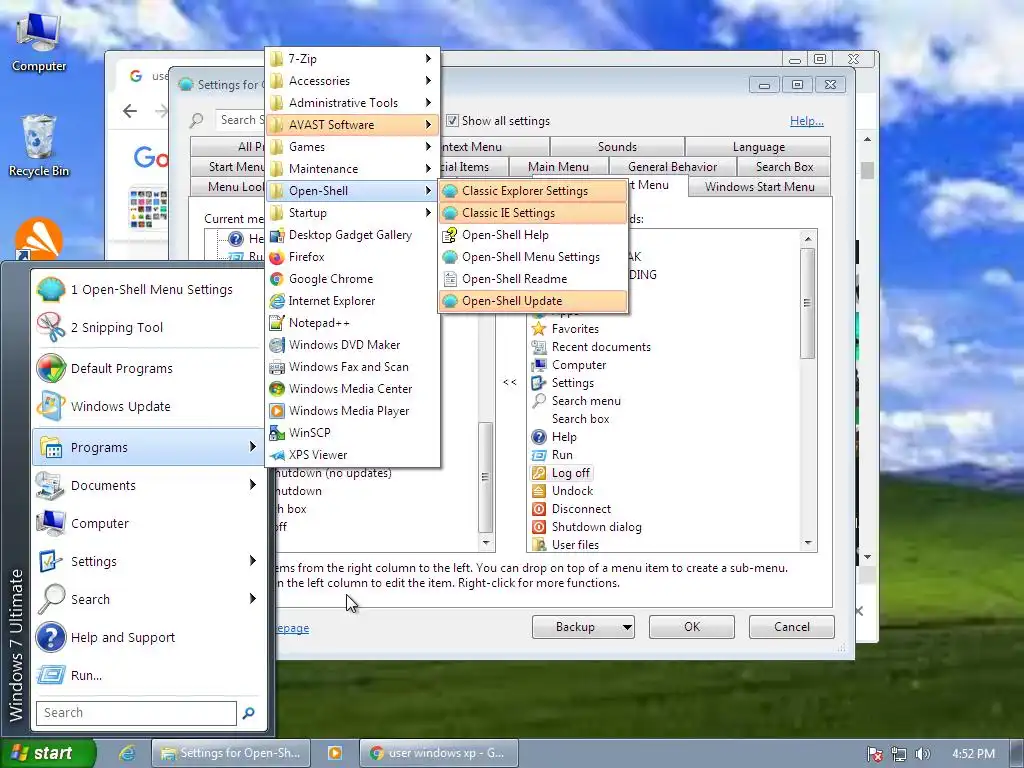Switch to the Search Box tab
This screenshot has width=1024, height=768.
[x=784, y=167]
